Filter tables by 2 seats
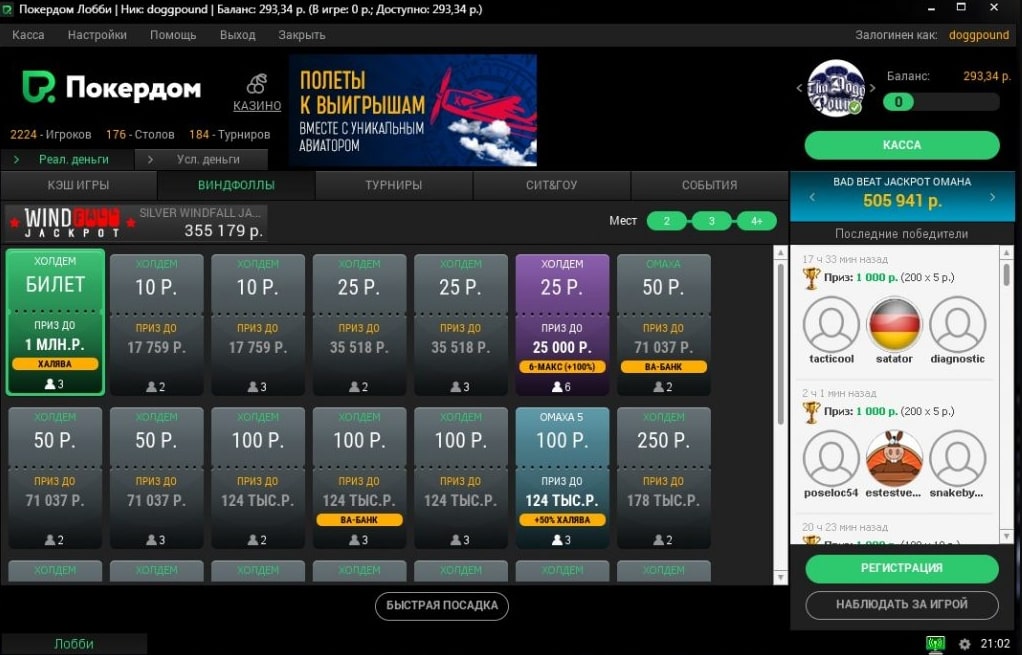This screenshot has height=655, width=1022. [666, 221]
